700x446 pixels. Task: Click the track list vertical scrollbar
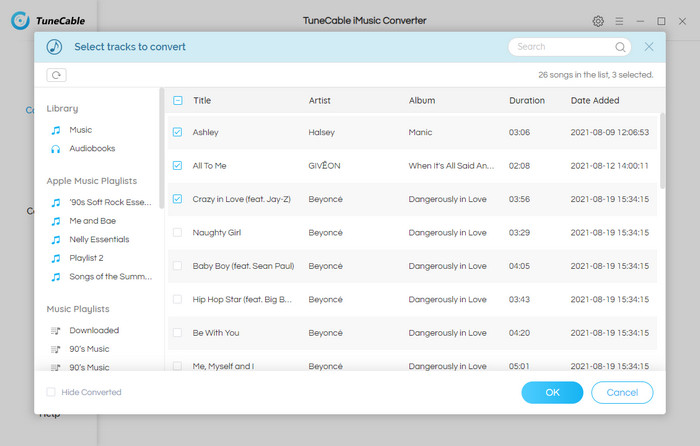(x=662, y=151)
